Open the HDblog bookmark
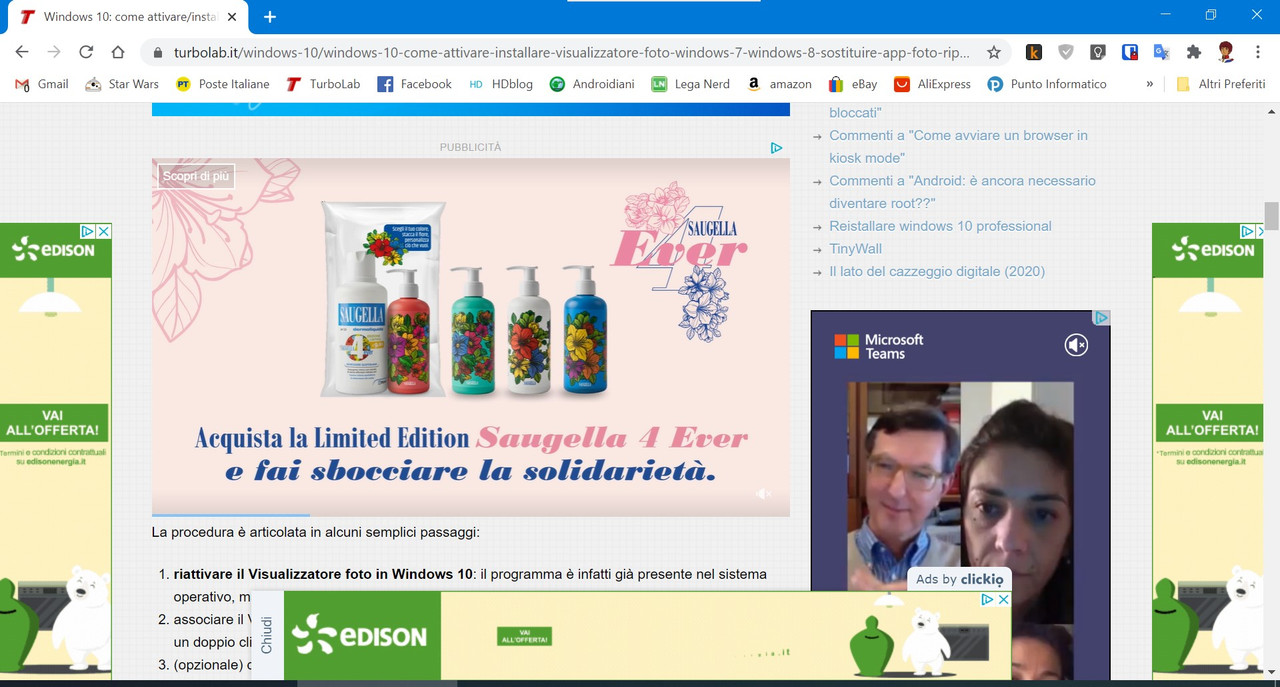Image resolution: width=1280 pixels, height=687 pixels. [501, 84]
